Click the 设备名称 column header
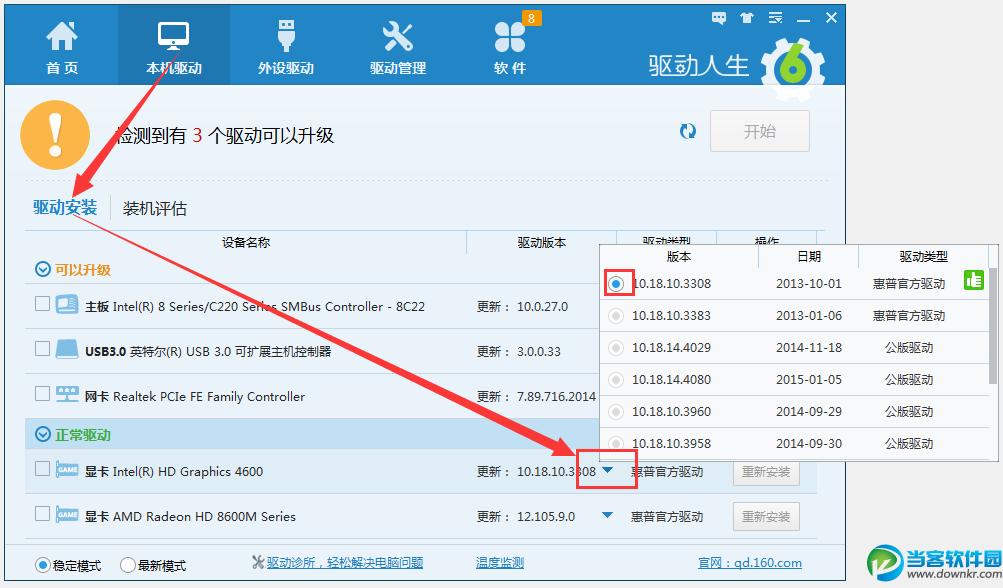Image resolution: width=1003 pixels, height=588 pixels. tap(246, 242)
